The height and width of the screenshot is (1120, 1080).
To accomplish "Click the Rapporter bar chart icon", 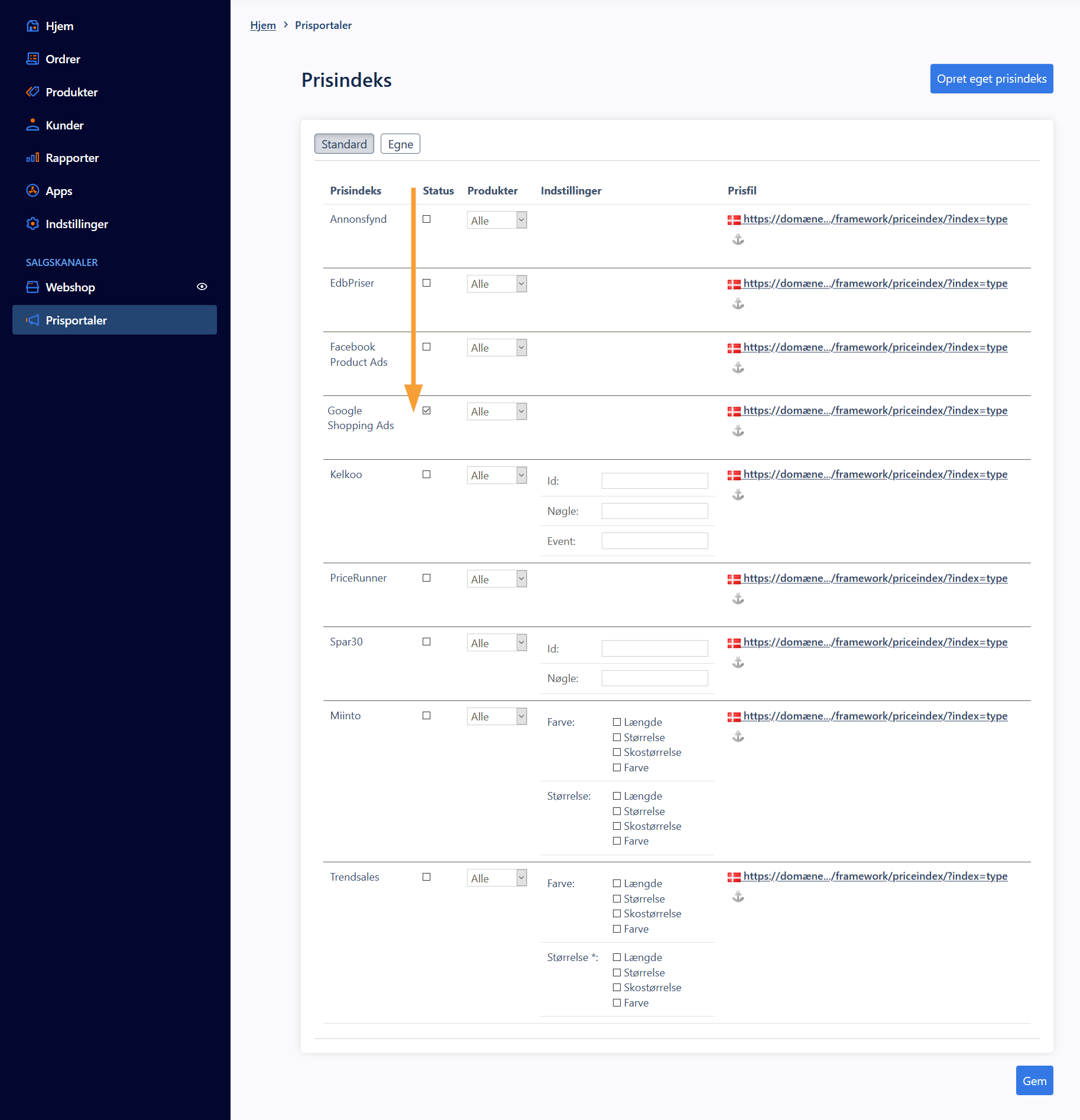I will pos(33,158).
